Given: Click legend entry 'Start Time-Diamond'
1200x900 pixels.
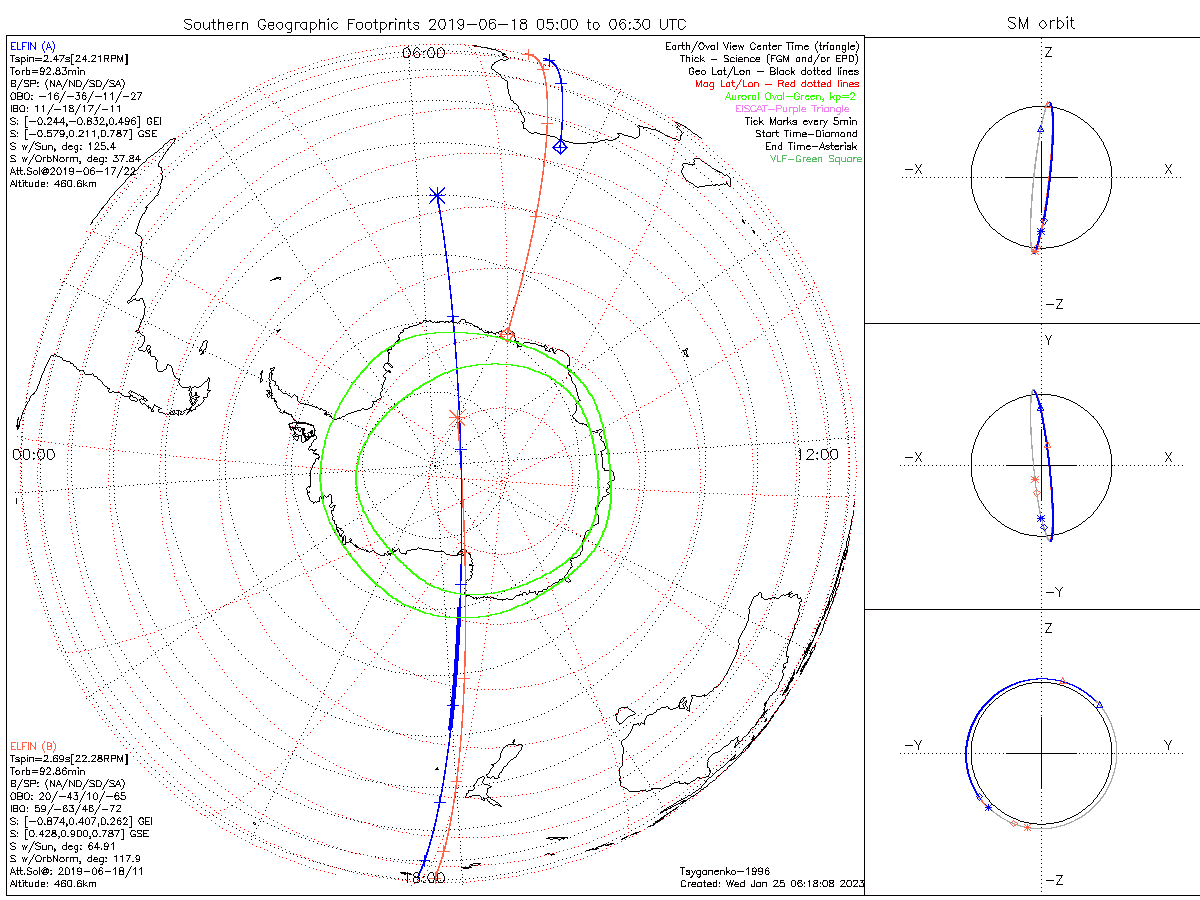Looking at the screenshot, I should coord(806,133).
